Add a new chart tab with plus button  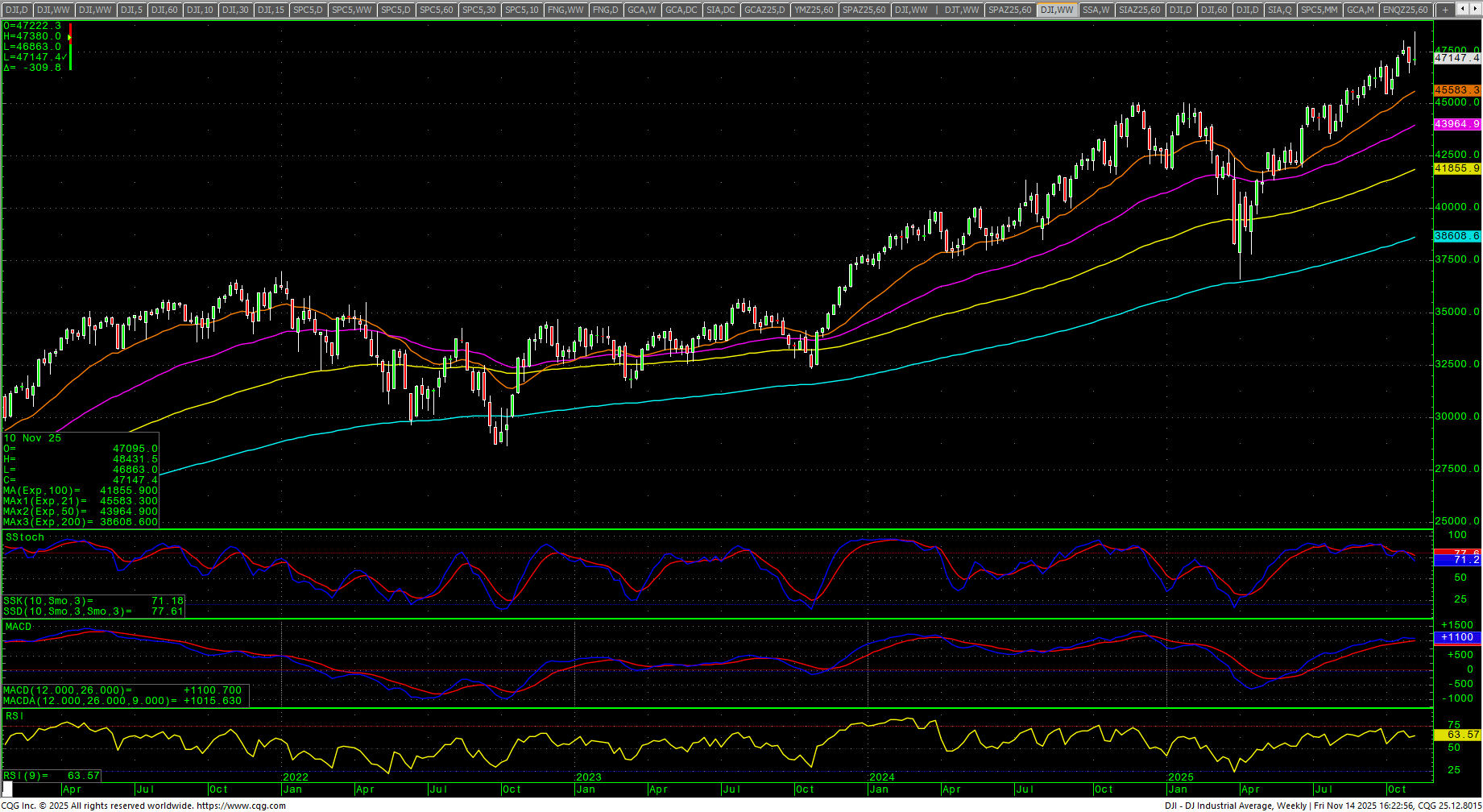click(1445, 10)
